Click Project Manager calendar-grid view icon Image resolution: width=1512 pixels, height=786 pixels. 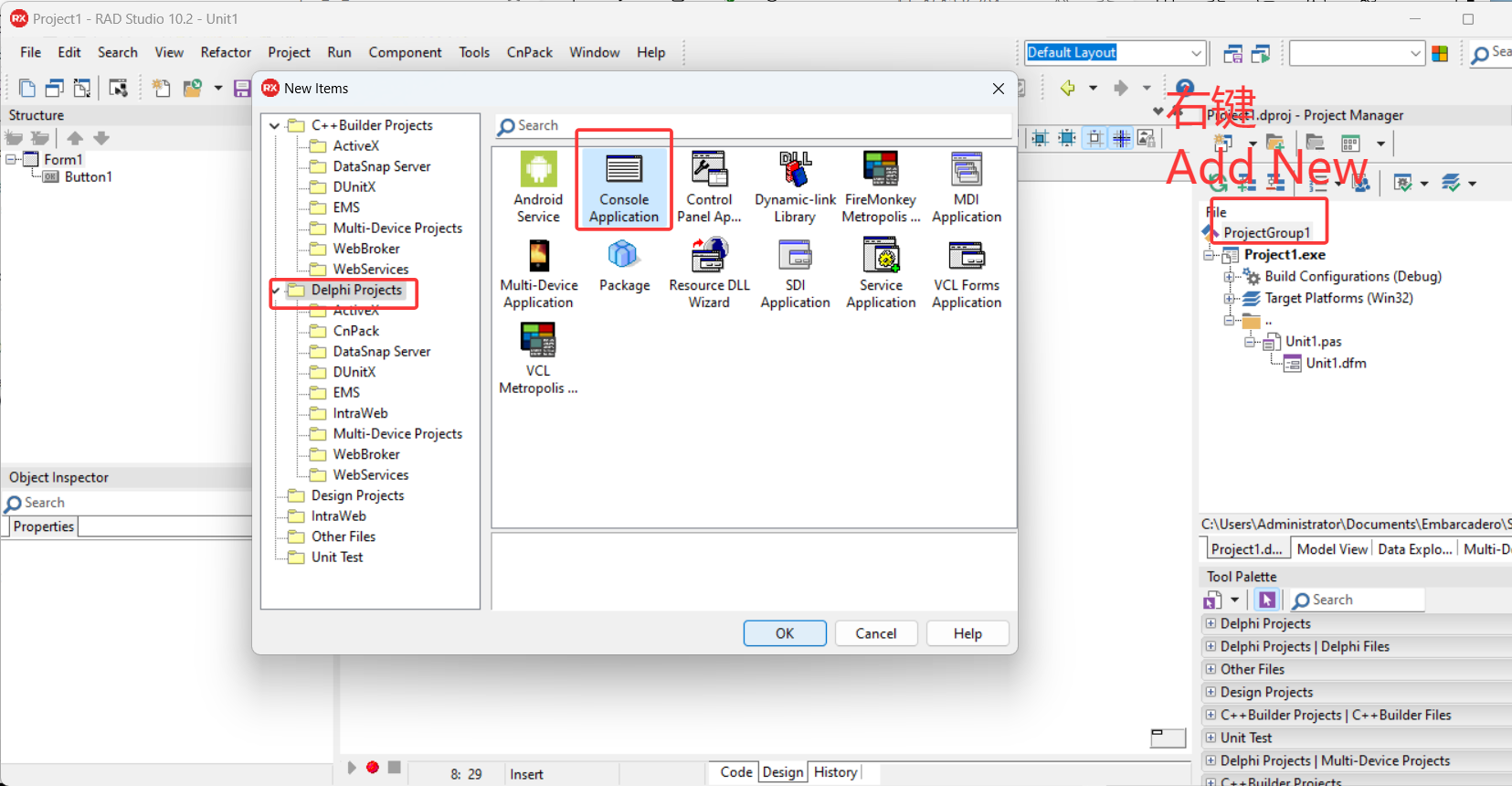click(1351, 143)
